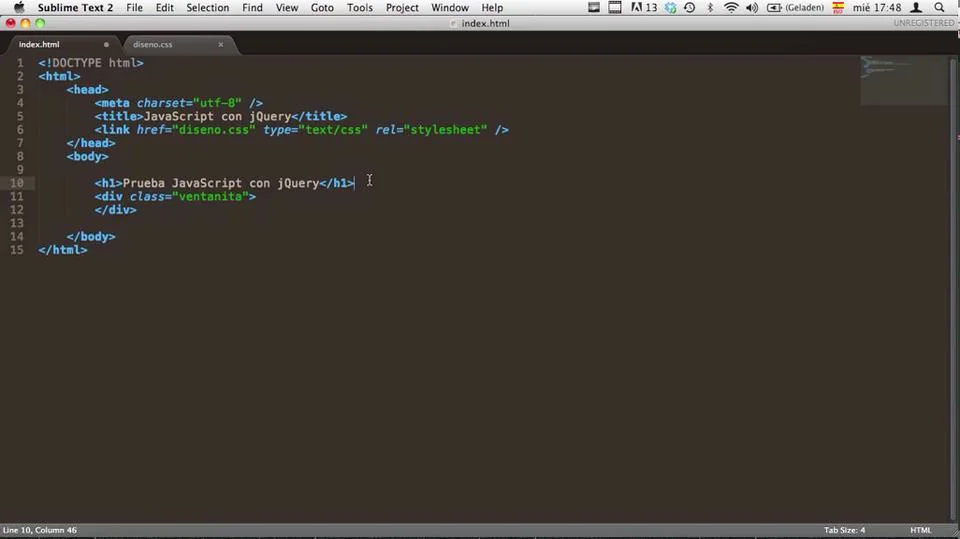Open the Apple menu
Image resolution: width=960 pixels, height=539 pixels.
(19, 7)
